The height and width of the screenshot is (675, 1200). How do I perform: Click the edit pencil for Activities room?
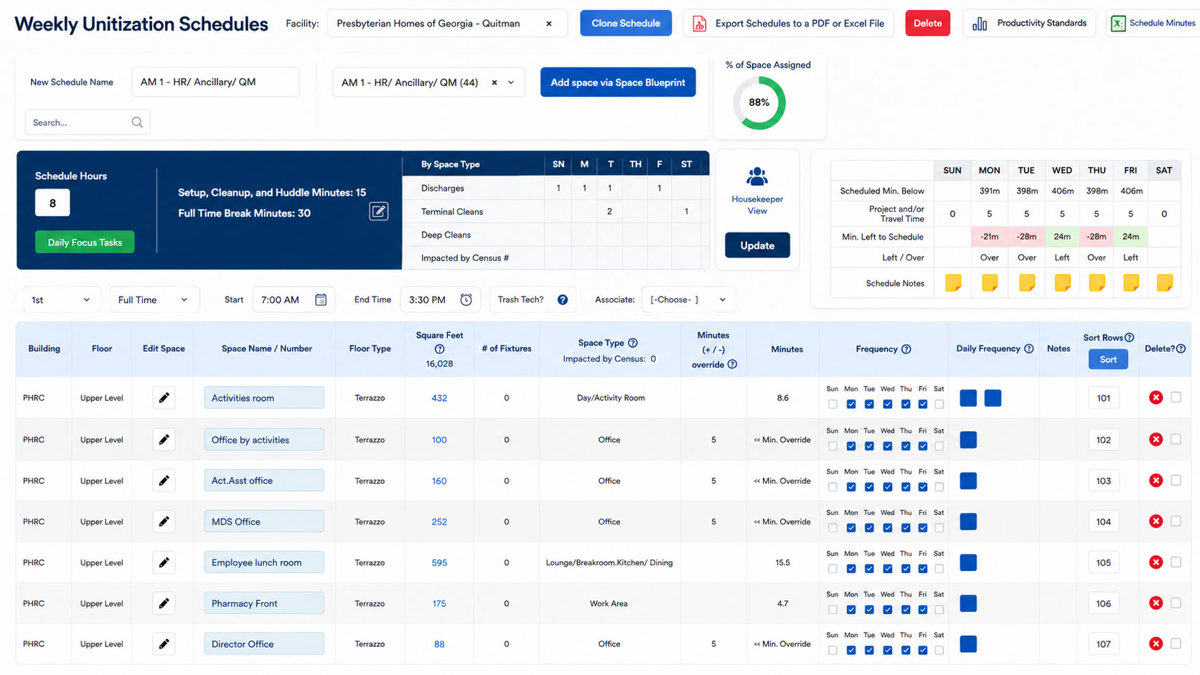click(x=164, y=398)
